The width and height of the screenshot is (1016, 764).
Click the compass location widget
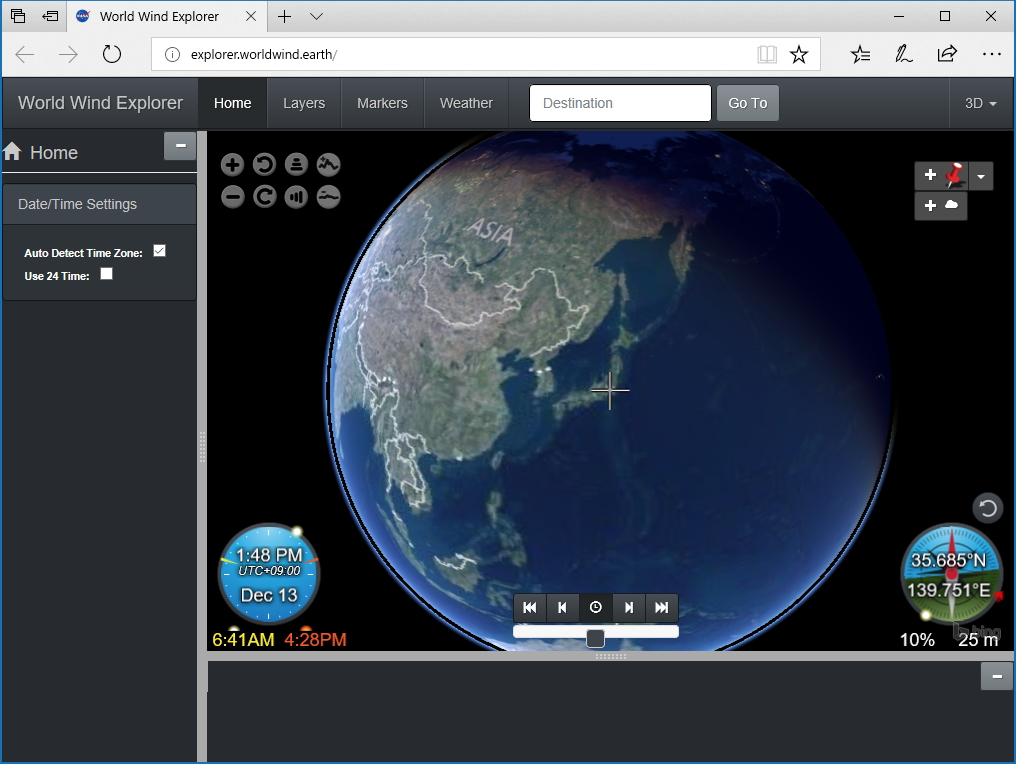tap(951, 575)
